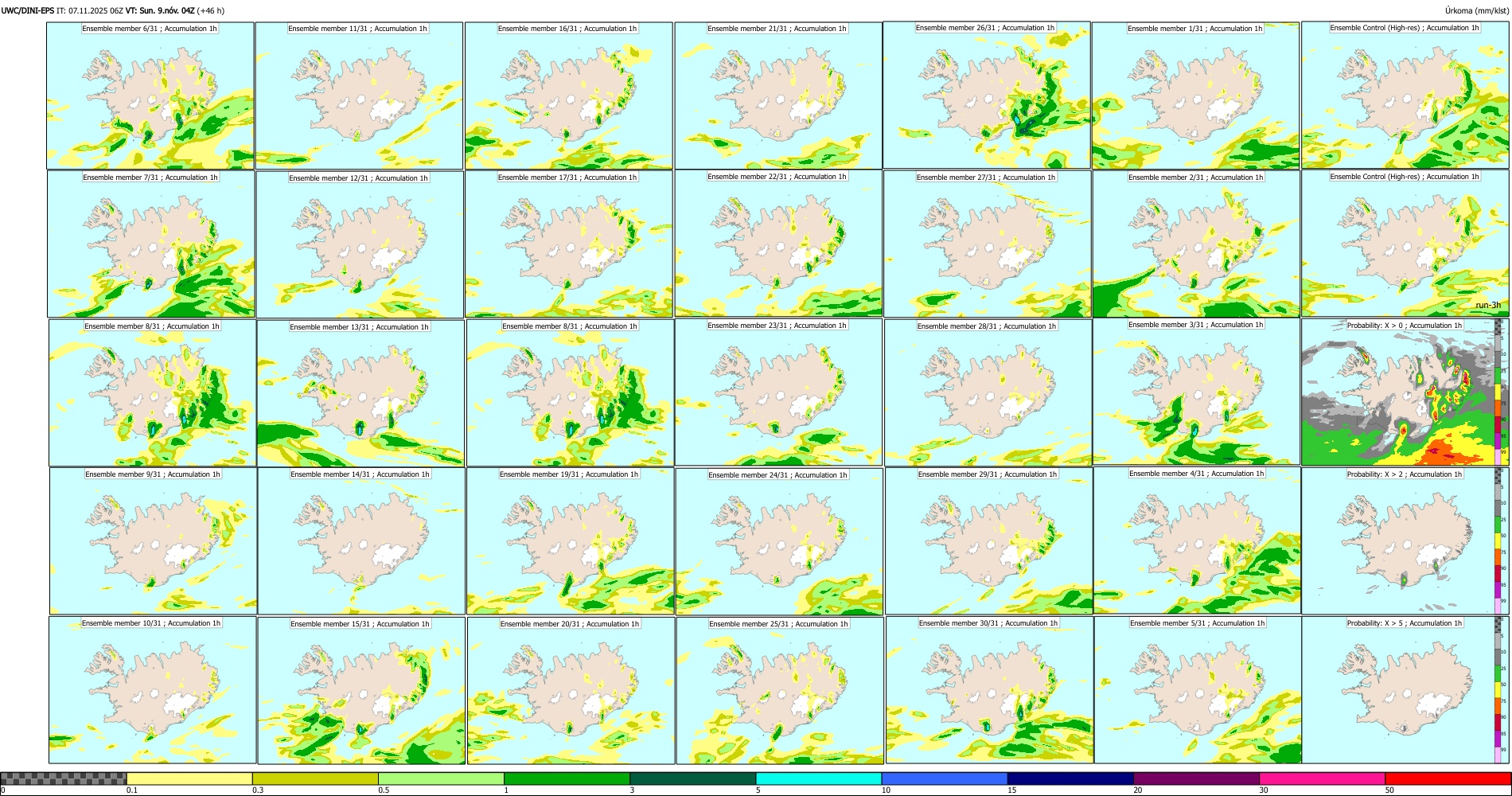This screenshot has height=796, width=1512.
Task: Open the run-3h control map panel
Action: click(1405, 244)
